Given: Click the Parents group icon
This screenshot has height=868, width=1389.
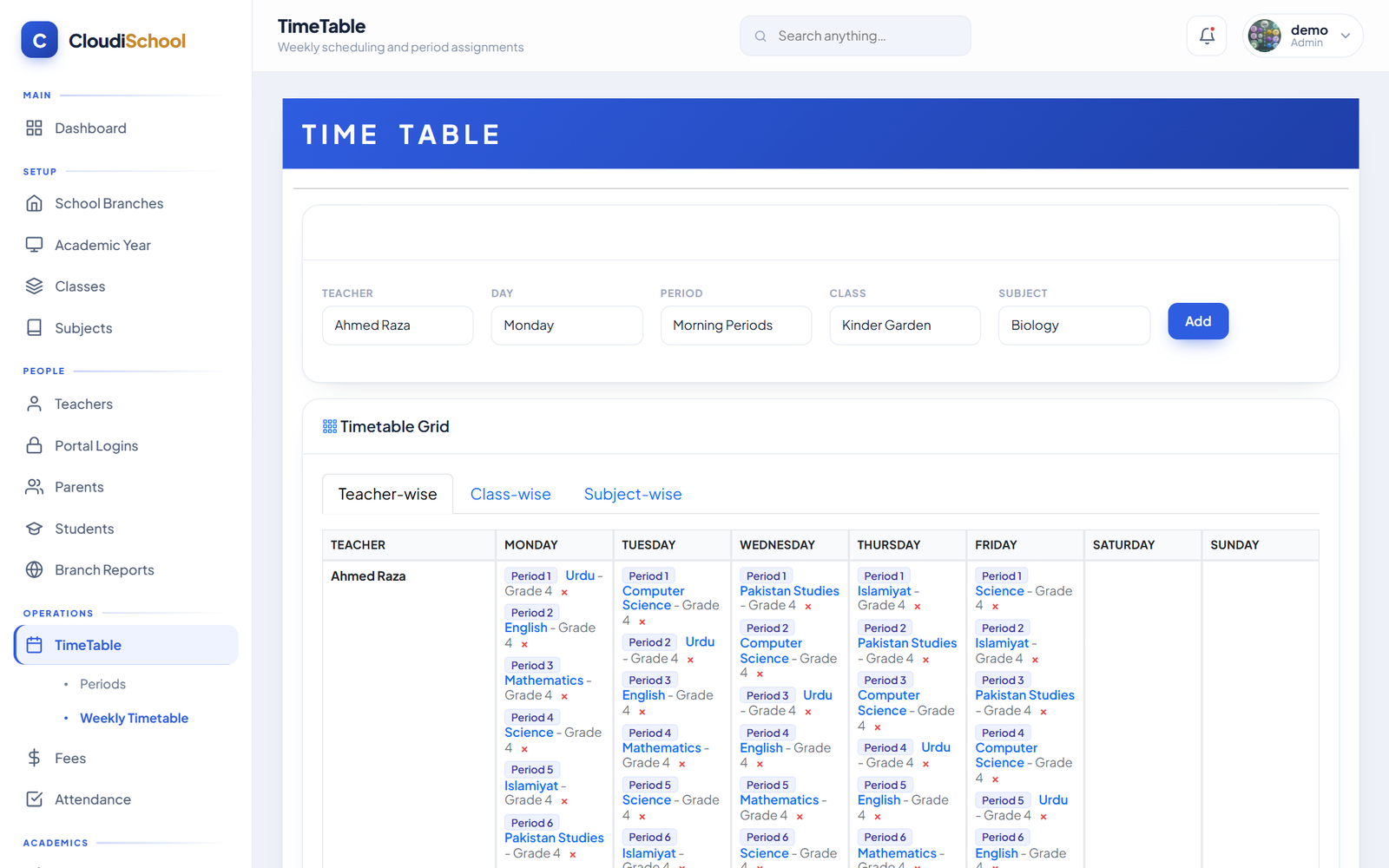Looking at the screenshot, I should (34, 487).
